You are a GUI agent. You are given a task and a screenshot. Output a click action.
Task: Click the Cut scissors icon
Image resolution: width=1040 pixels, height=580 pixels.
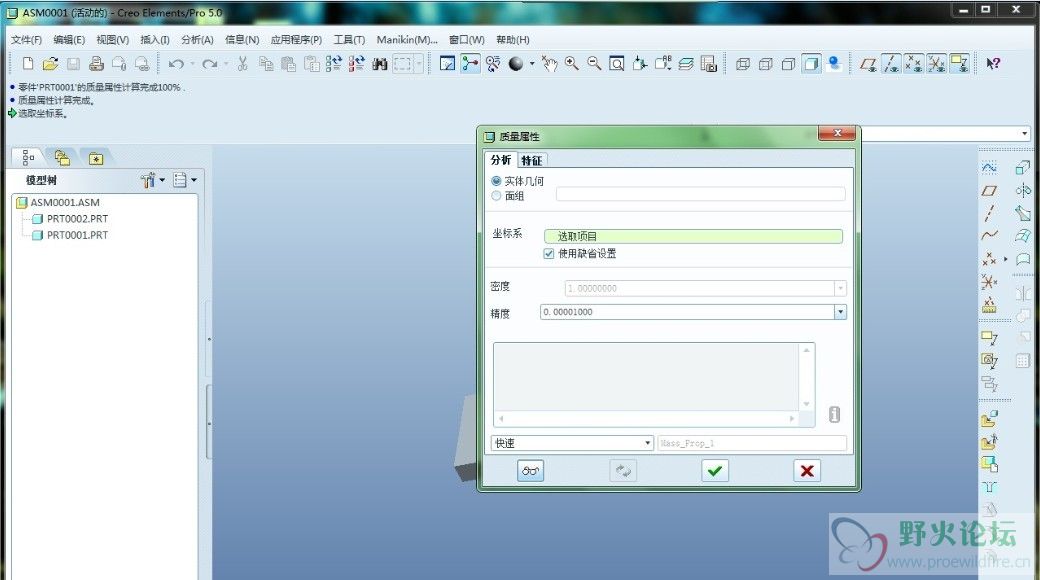(243, 64)
